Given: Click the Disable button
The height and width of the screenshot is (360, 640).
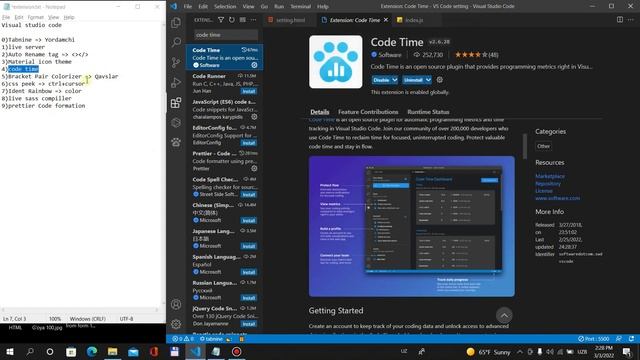Looking at the screenshot, I should (x=381, y=80).
